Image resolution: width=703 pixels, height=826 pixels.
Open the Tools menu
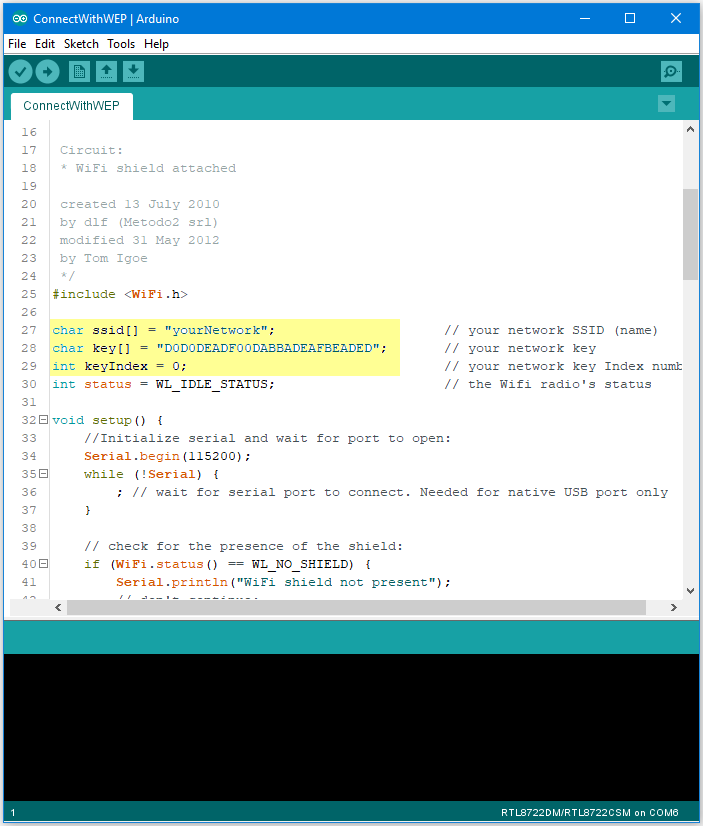point(121,44)
